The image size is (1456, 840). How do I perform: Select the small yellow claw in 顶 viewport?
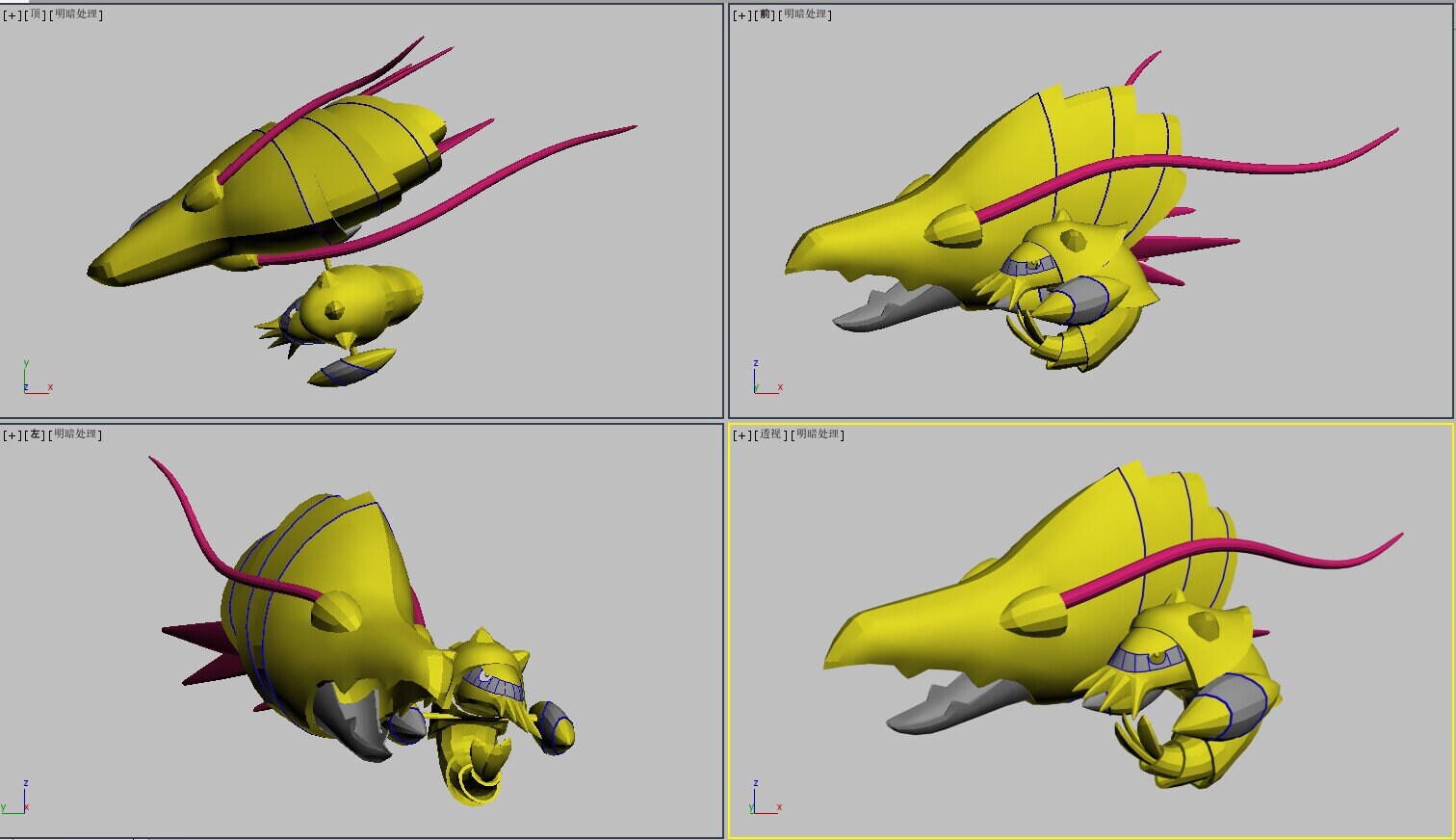(351, 366)
